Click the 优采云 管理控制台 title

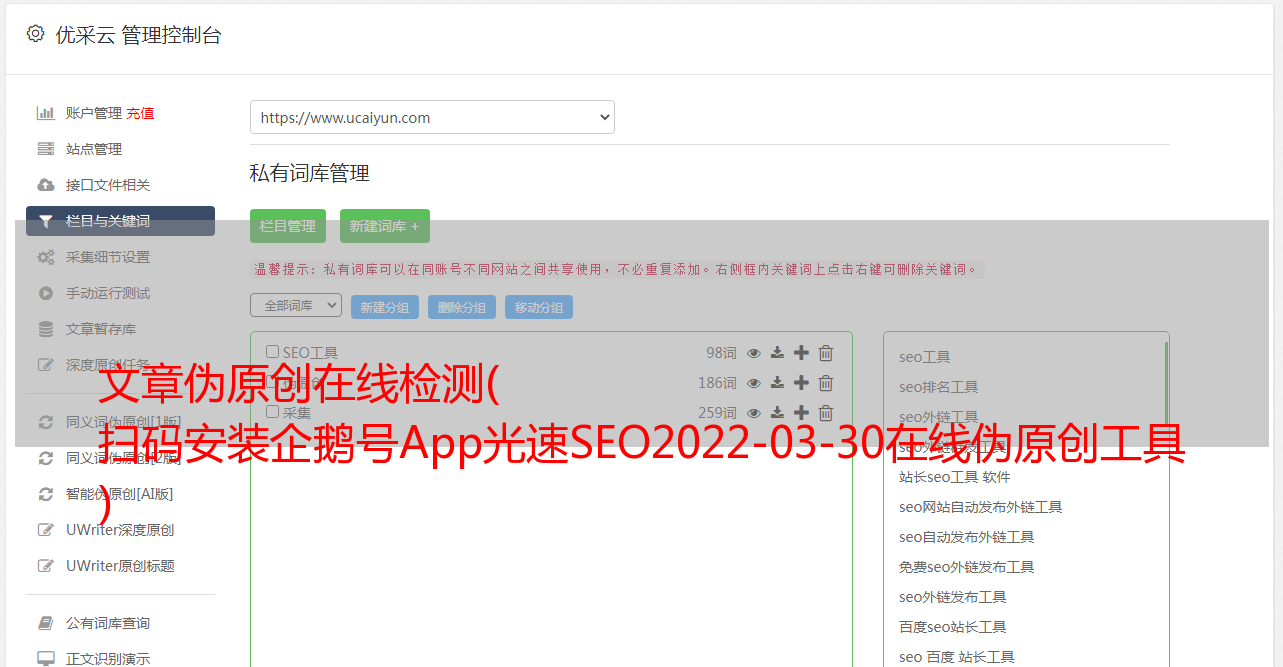(138, 35)
